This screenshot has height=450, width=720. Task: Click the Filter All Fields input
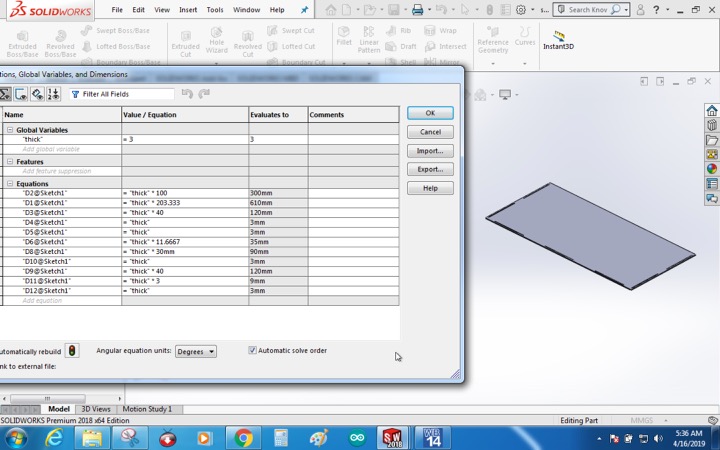(x=122, y=94)
